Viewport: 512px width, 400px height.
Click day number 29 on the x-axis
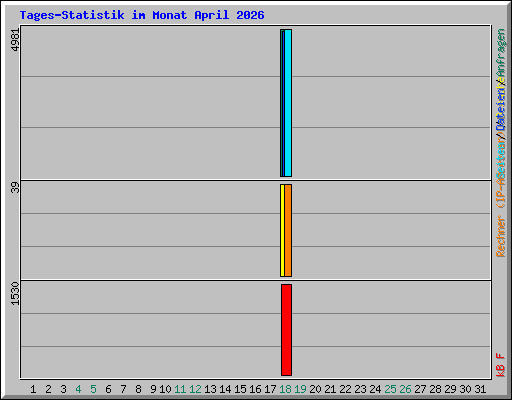(450, 389)
